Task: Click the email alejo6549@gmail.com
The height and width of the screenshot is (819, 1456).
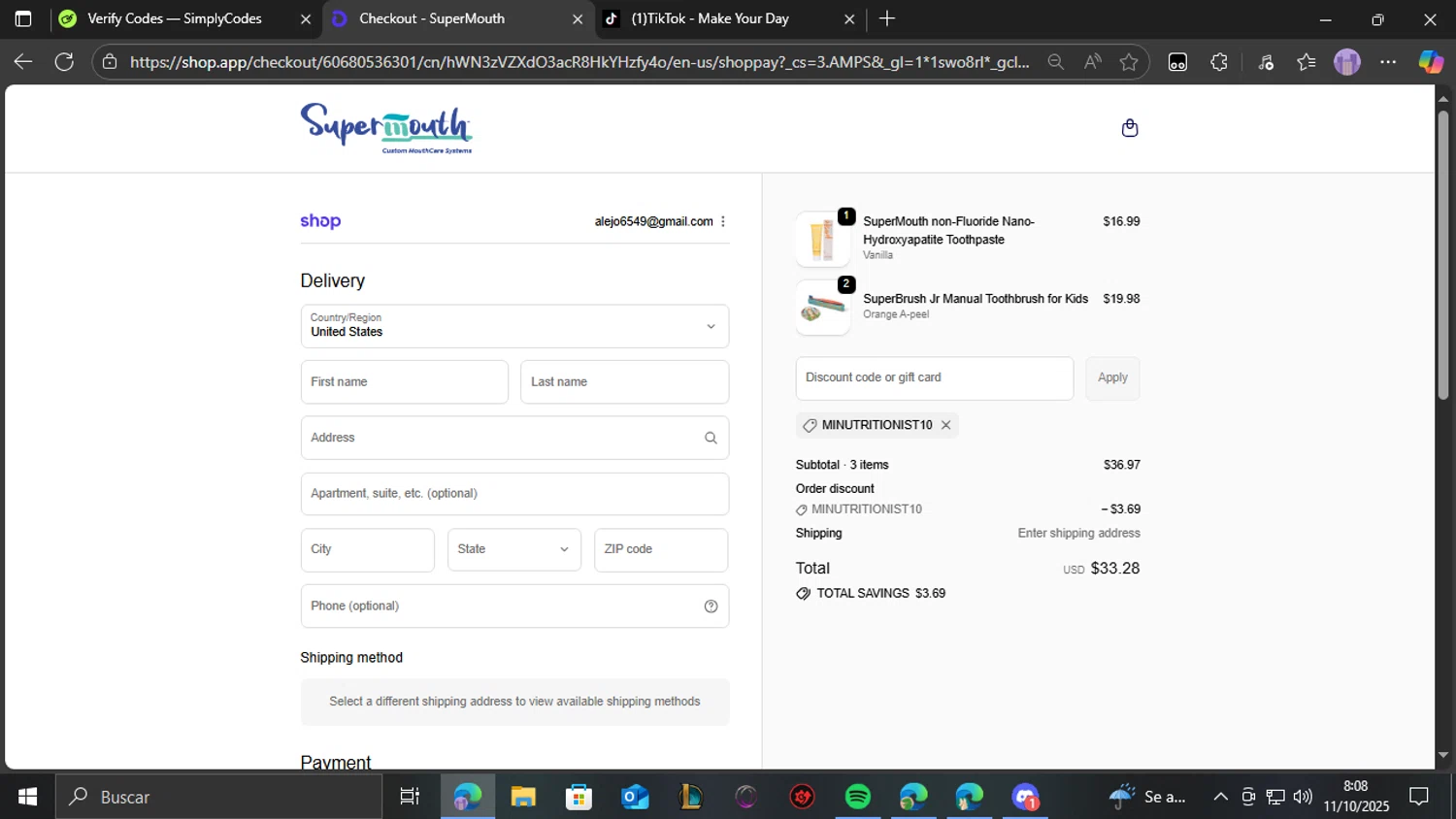Action: coord(653,221)
